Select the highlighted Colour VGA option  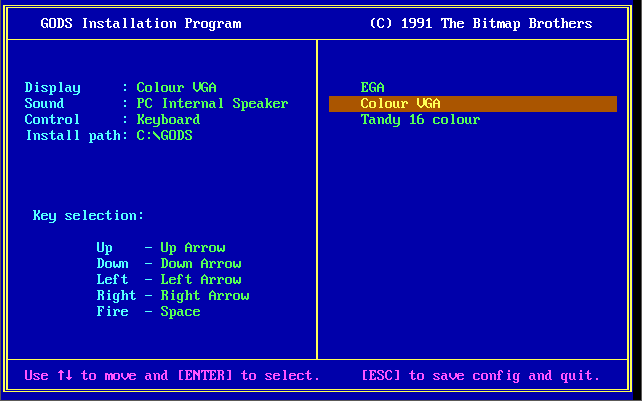click(400, 104)
